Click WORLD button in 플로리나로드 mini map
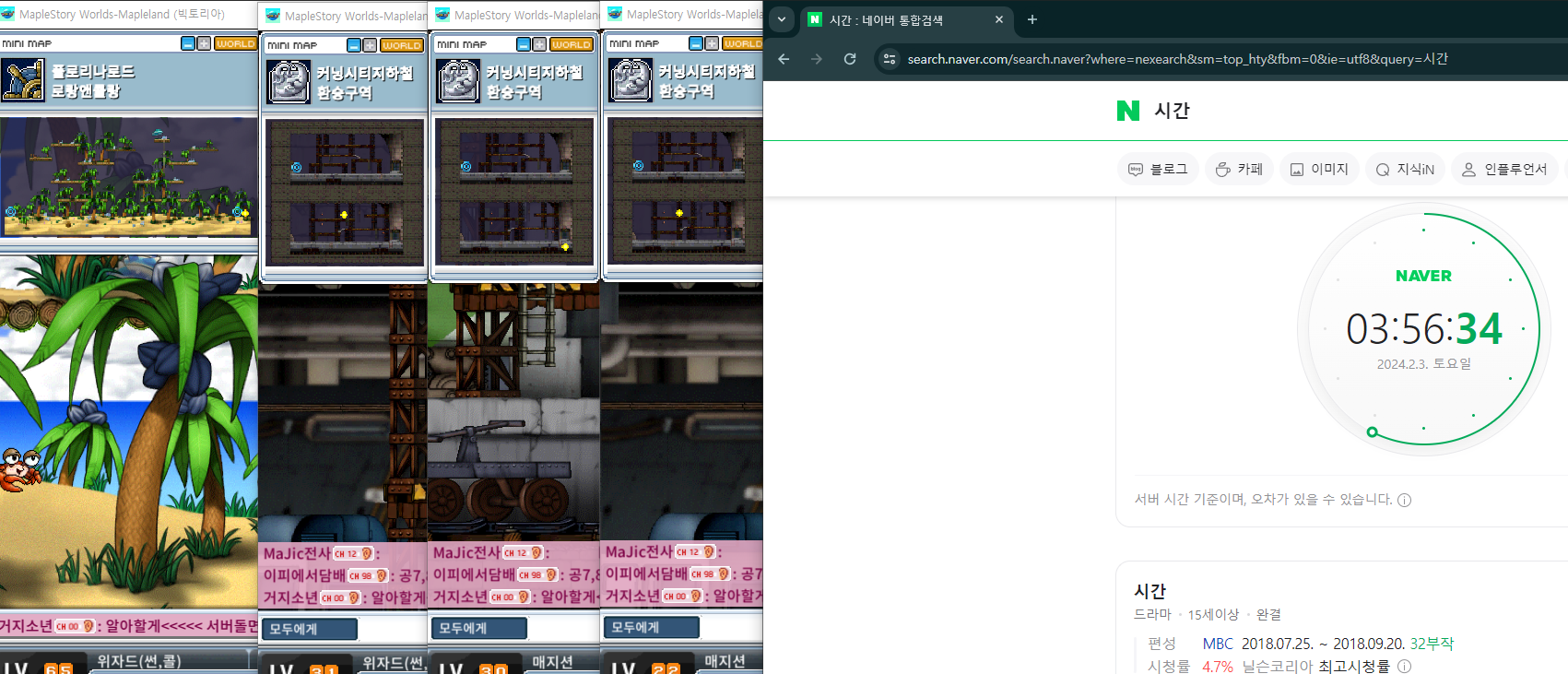1568x674 pixels. coord(235,43)
